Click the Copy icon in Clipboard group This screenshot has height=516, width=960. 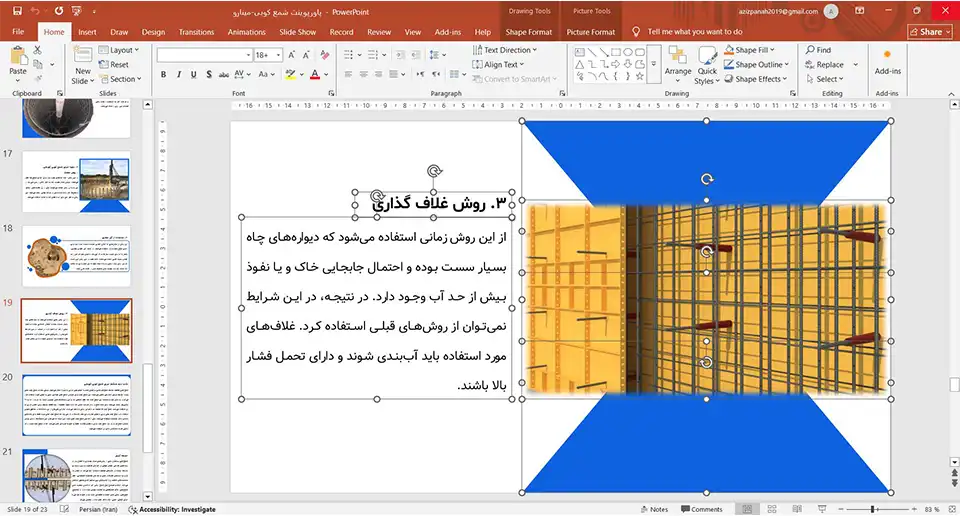(38, 64)
